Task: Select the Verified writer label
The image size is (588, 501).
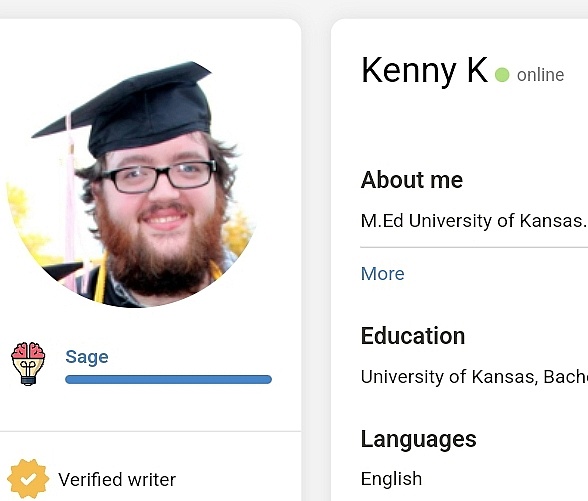Action: click(117, 479)
